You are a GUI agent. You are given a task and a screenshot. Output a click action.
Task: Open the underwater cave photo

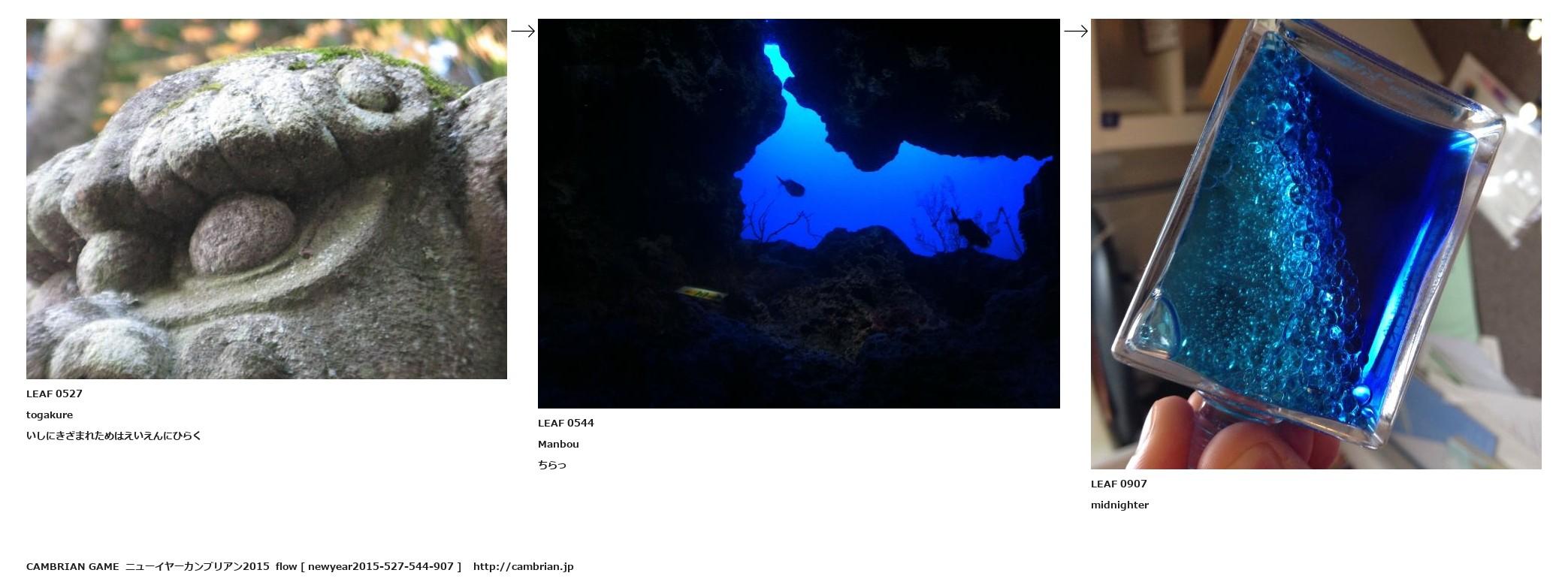(799, 213)
